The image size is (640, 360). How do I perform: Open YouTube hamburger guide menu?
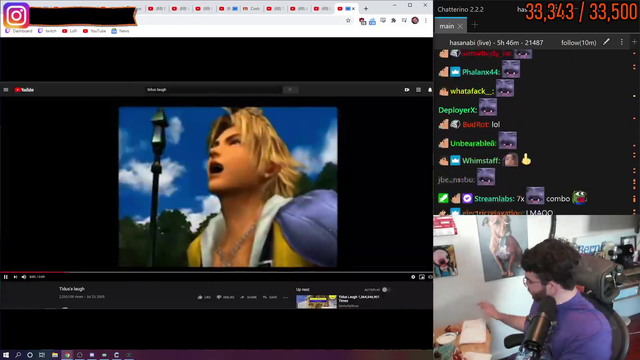(x=6, y=90)
